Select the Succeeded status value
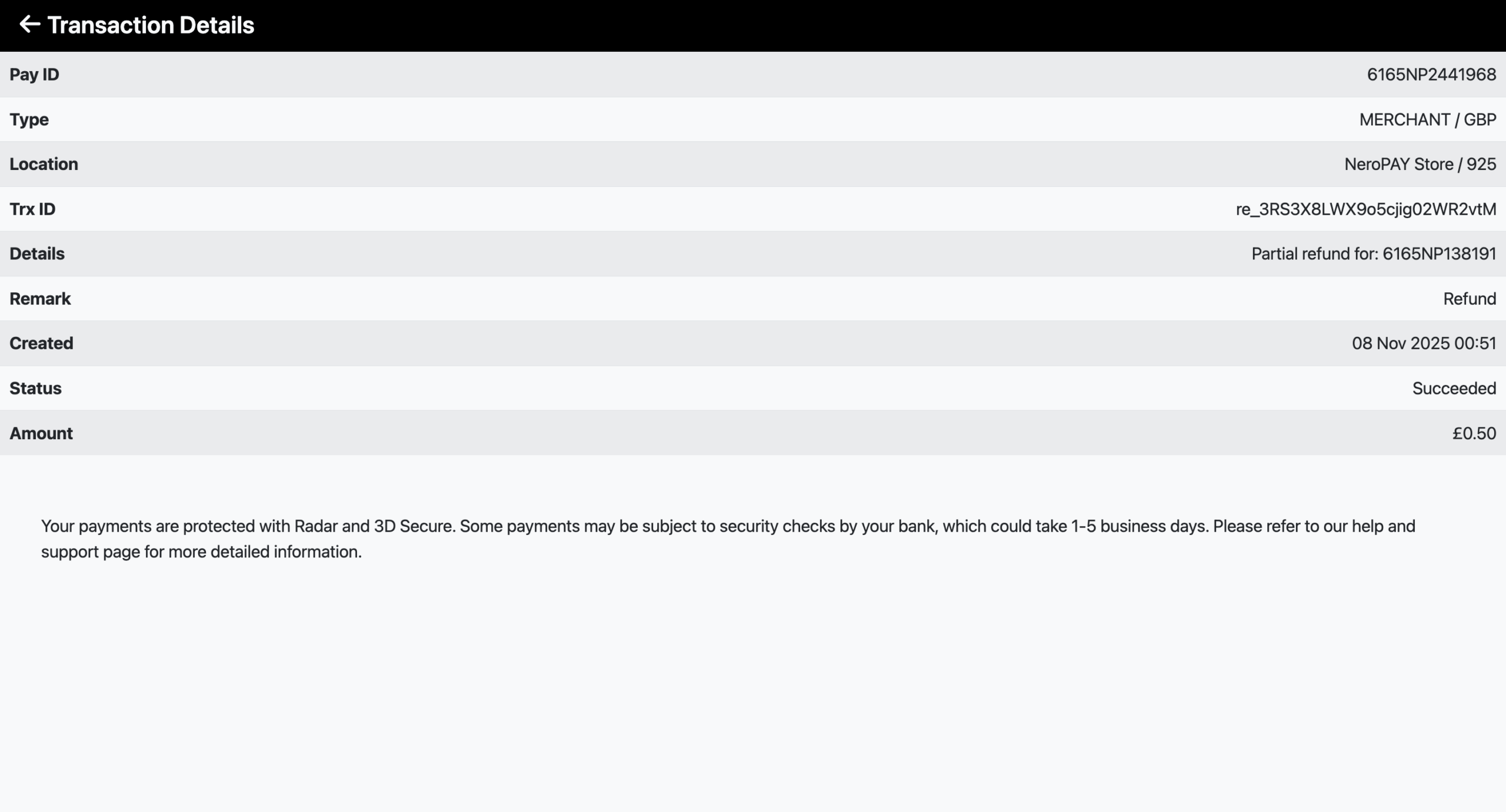This screenshot has height=812, width=1506. (x=1454, y=389)
